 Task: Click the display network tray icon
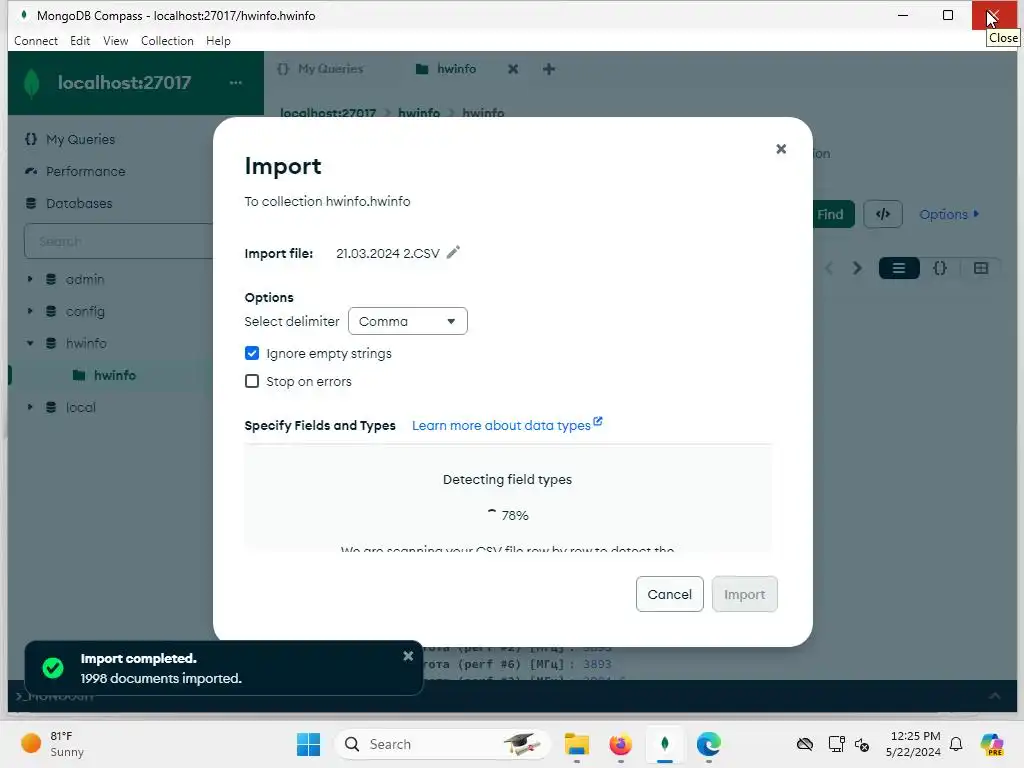click(836, 744)
